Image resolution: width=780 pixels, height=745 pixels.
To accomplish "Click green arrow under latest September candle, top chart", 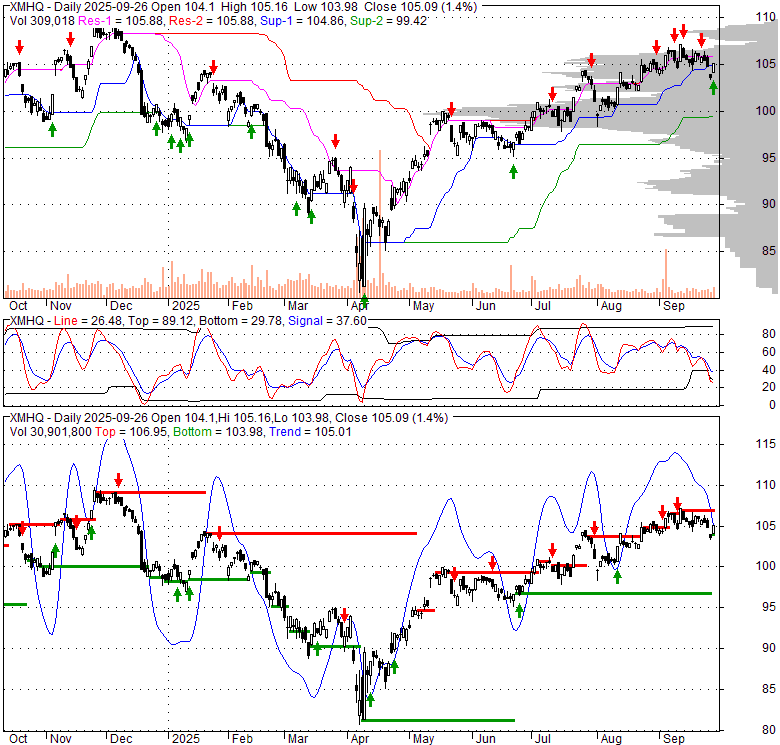I will coord(713,88).
